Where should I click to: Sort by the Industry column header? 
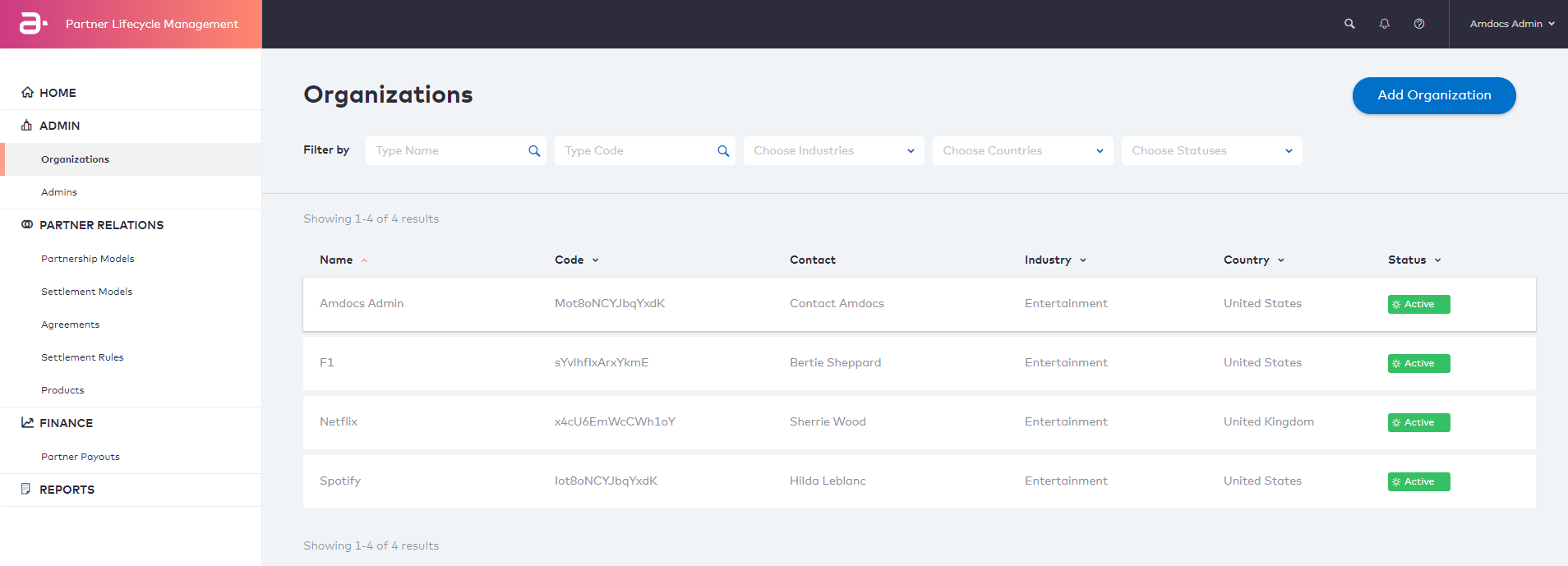click(x=1055, y=260)
